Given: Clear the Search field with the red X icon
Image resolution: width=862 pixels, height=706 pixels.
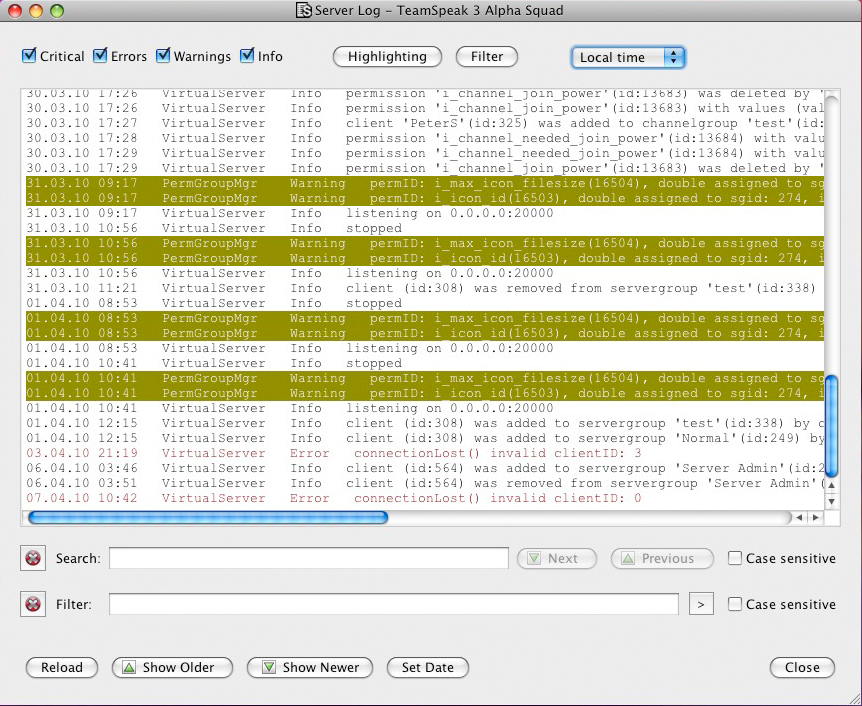Looking at the screenshot, I should pyautogui.click(x=33, y=558).
